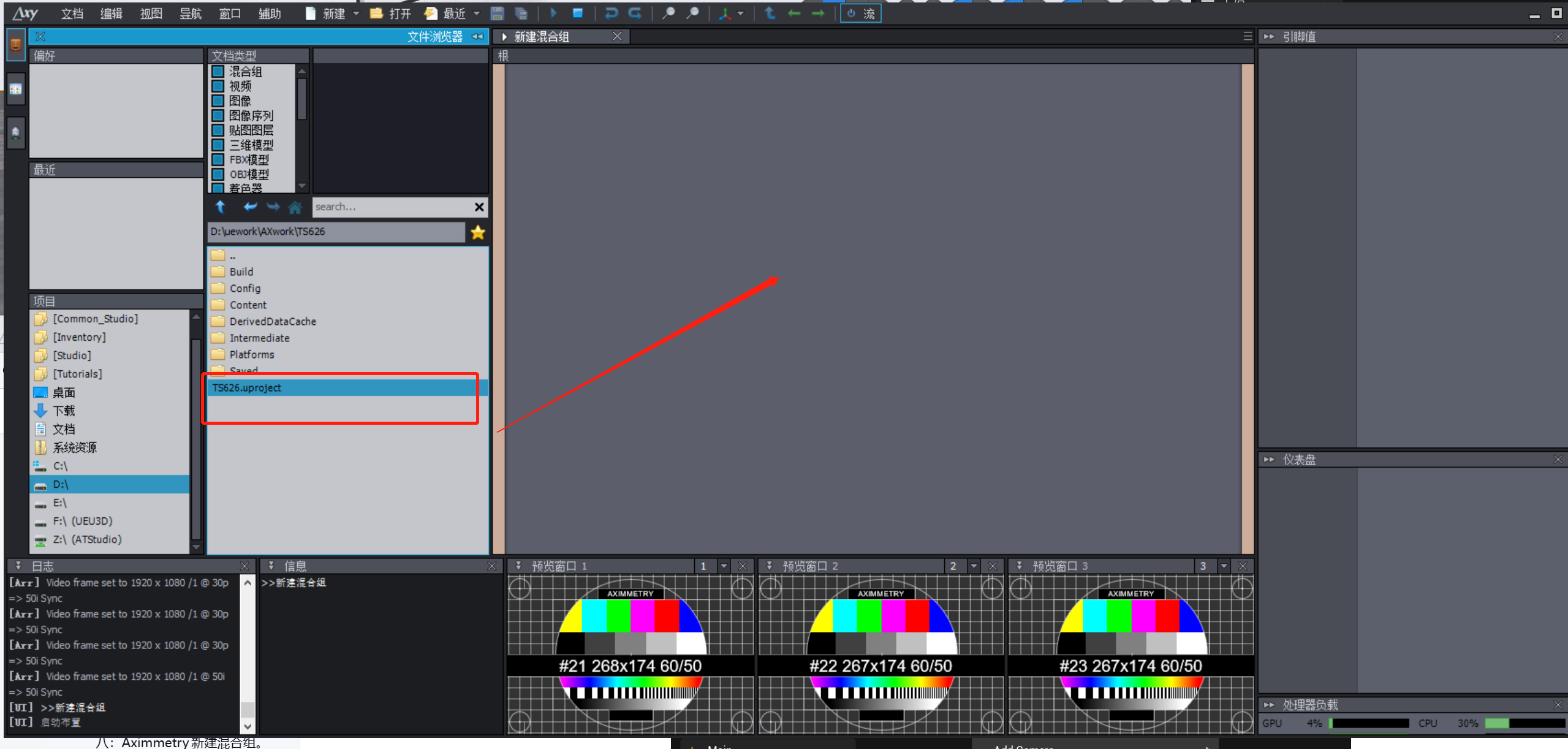Check the 混合组 file type checkbox
The height and width of the screenshot is (749, 1568).
218,72
